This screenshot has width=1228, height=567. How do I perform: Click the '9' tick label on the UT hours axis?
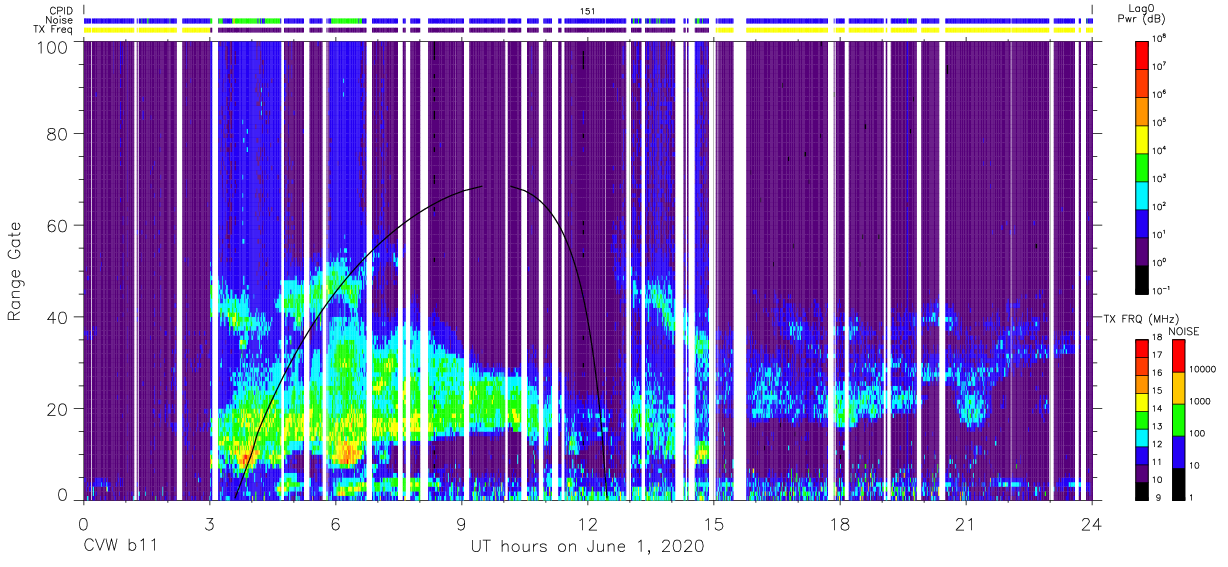(462, 523)
